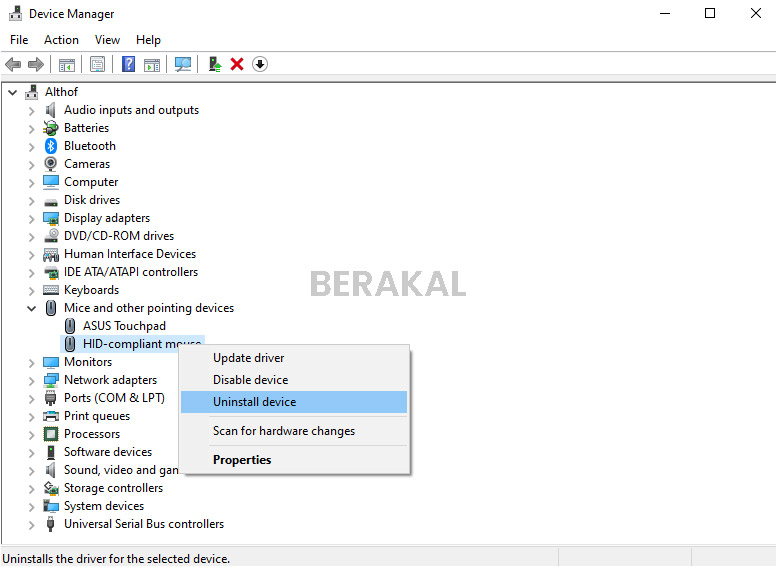Click the Update device driver toolbar icon
Image resolution: width=778 pixels, height=567 pixels.
214,64
